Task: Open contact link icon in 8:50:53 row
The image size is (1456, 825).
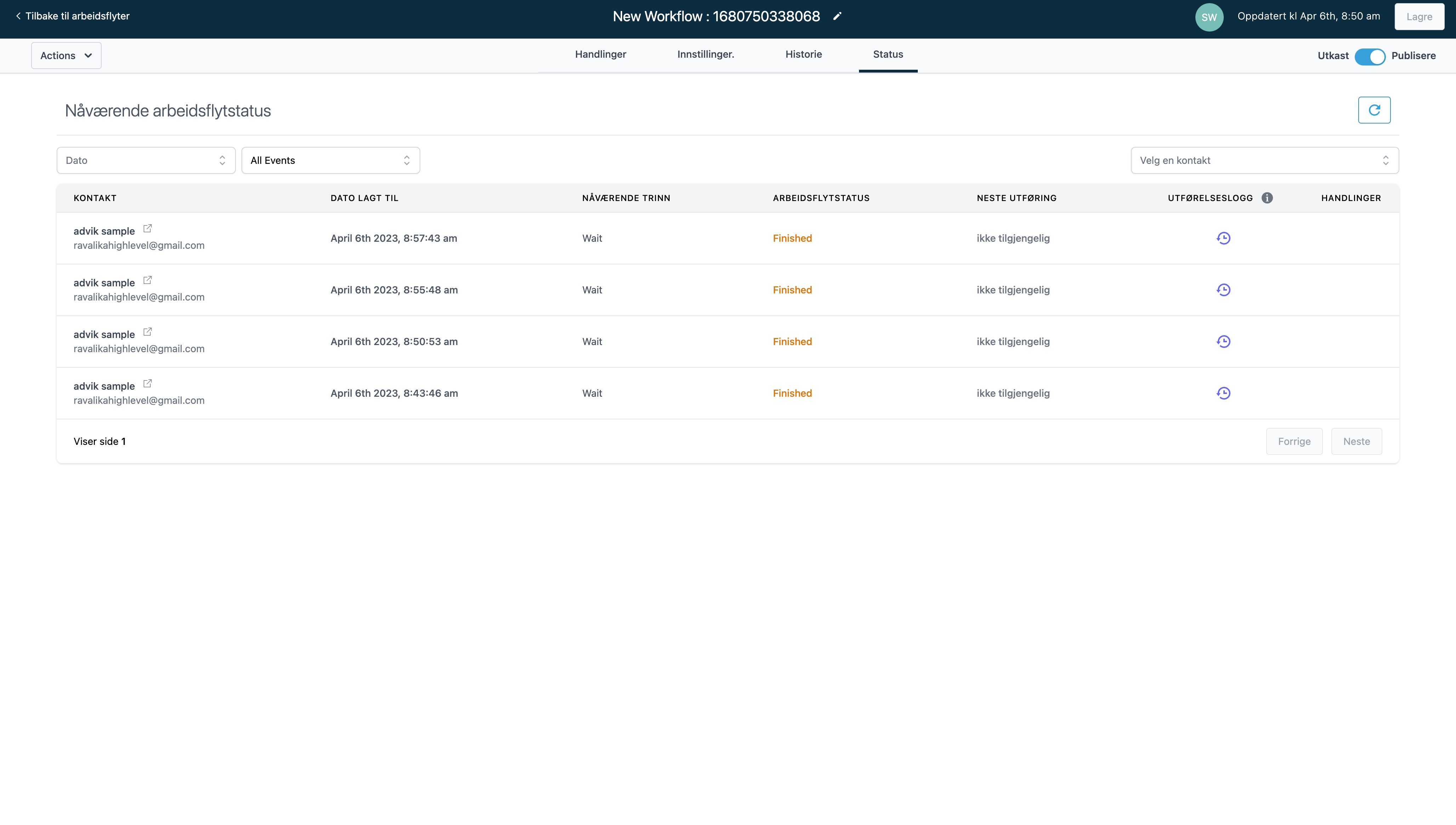Action: point(147,332)
